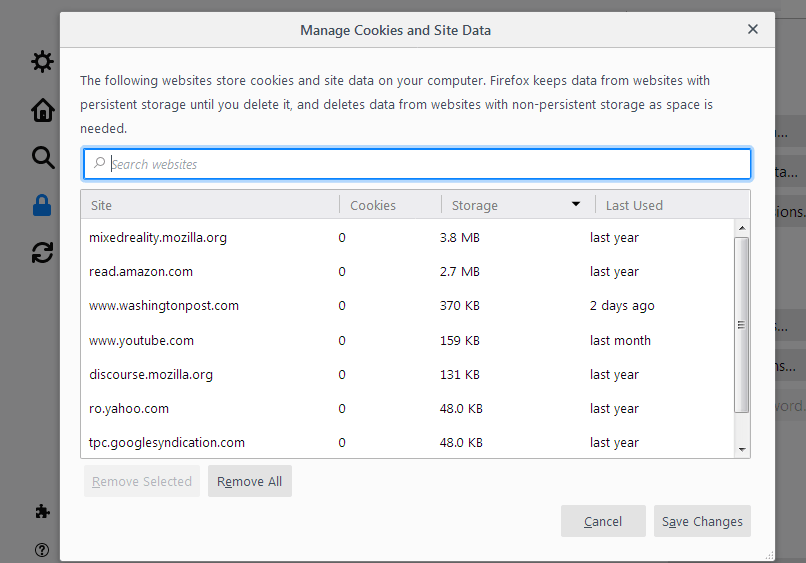The width and height of the screenshot is (806, 563).
Task: Open Firefox Support help icon
Action: coord(42,550)
